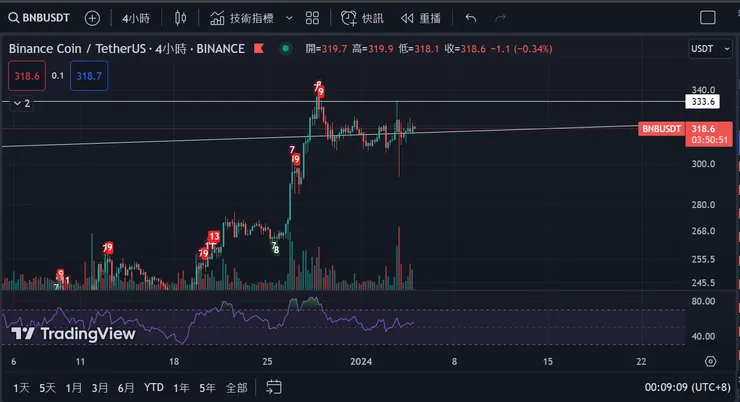Click the RSI 40.00 scale label
Screen dimensions: 740x402
coord(703,336)
